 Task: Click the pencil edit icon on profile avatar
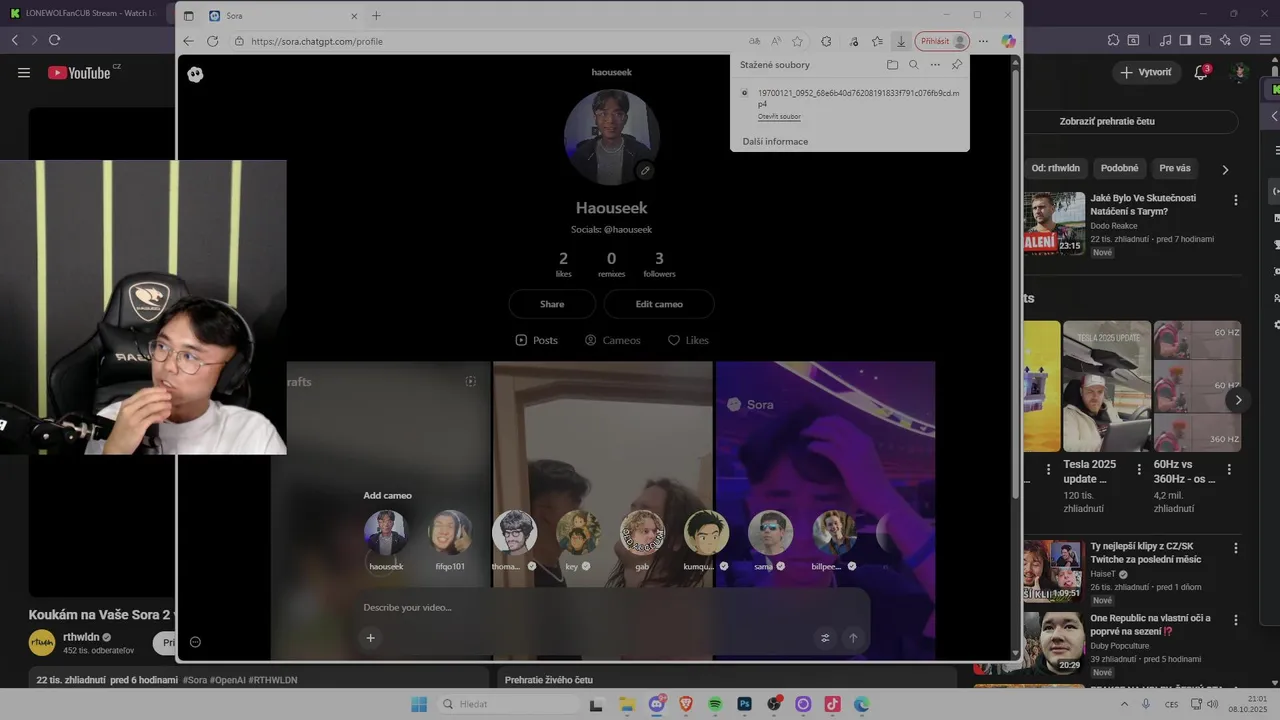coord(645,171)
